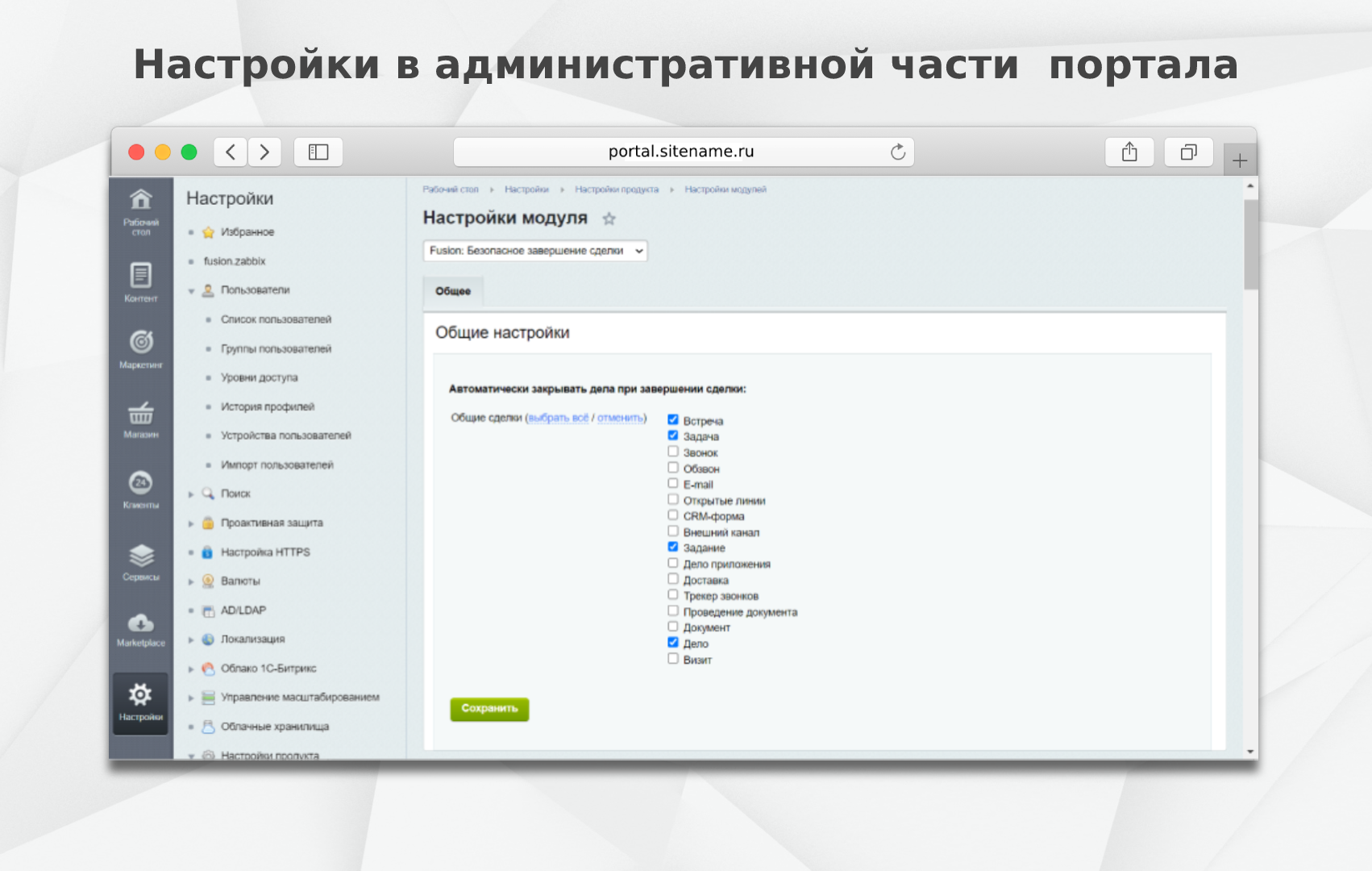Viewport: 1372px width, 871px height.
Task: Add page to favorites with star icon
Action: coord(609,219)
